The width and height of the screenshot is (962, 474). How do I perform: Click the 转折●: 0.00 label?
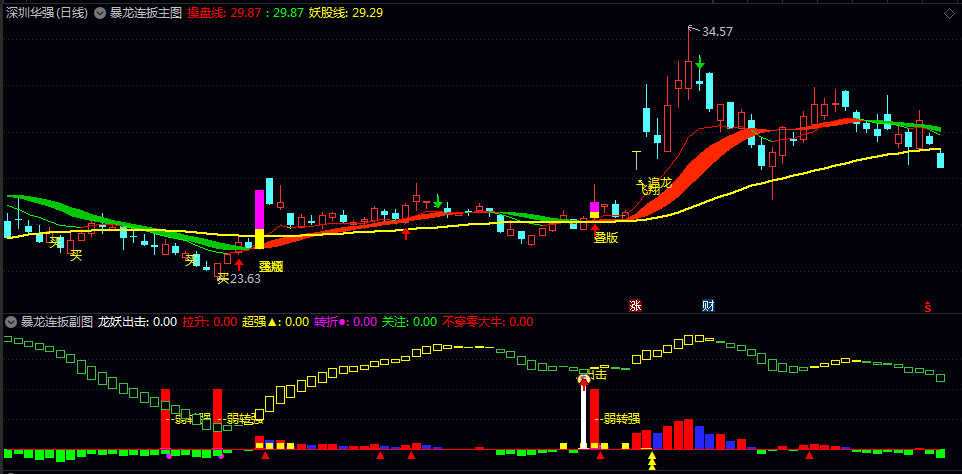pos(345,322)
